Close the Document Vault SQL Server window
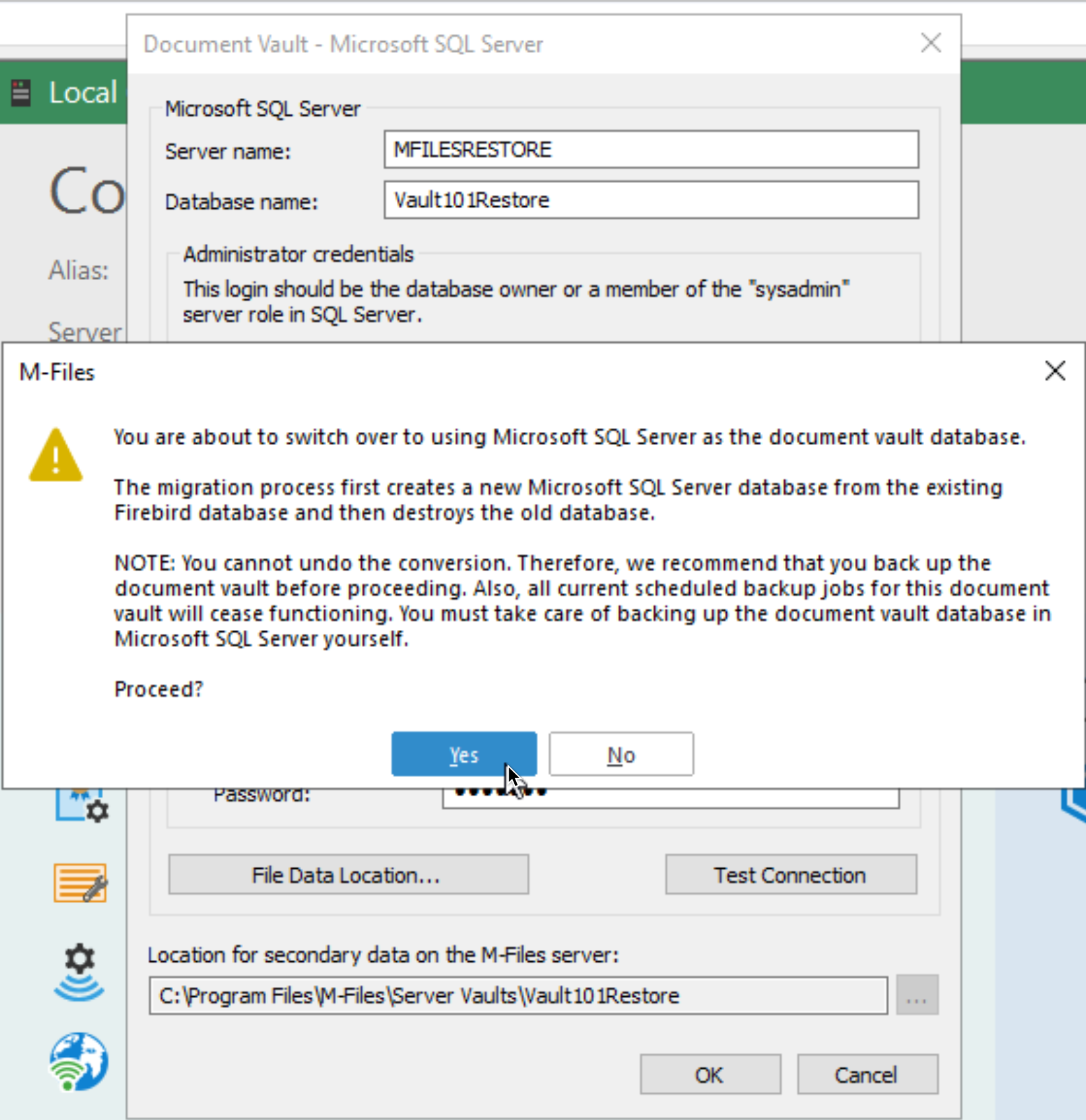 [931, 43]
